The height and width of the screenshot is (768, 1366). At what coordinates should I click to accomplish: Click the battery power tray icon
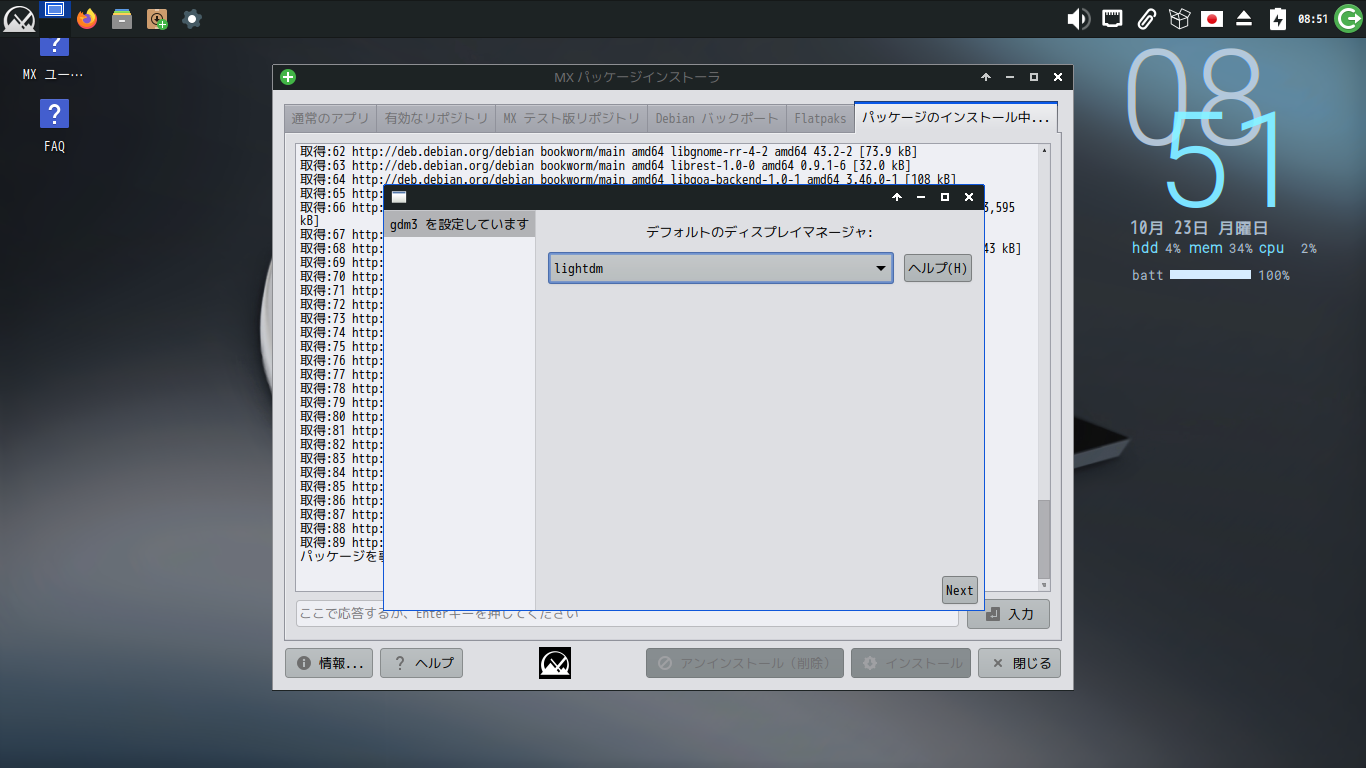click(1277, 18)
